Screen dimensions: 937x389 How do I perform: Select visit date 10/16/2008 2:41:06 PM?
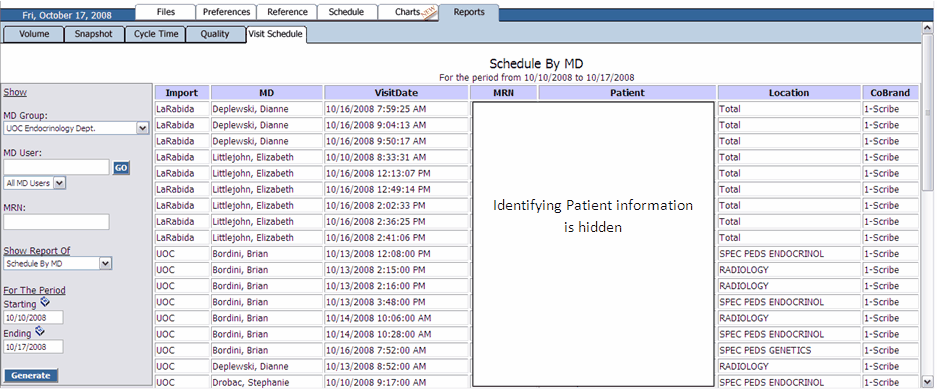[x=396, y=238]
